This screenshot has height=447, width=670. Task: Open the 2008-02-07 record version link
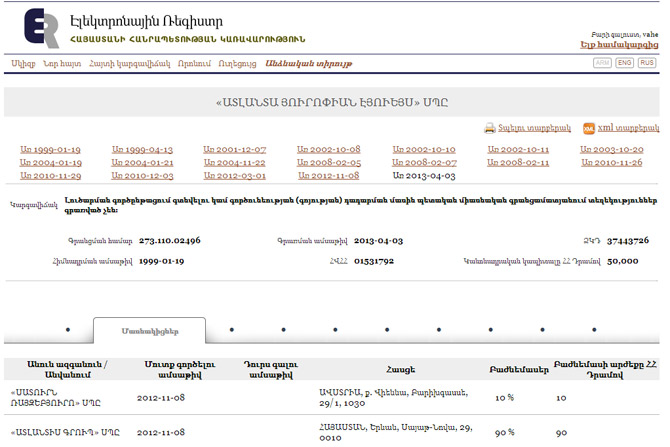tap(424, 162)
